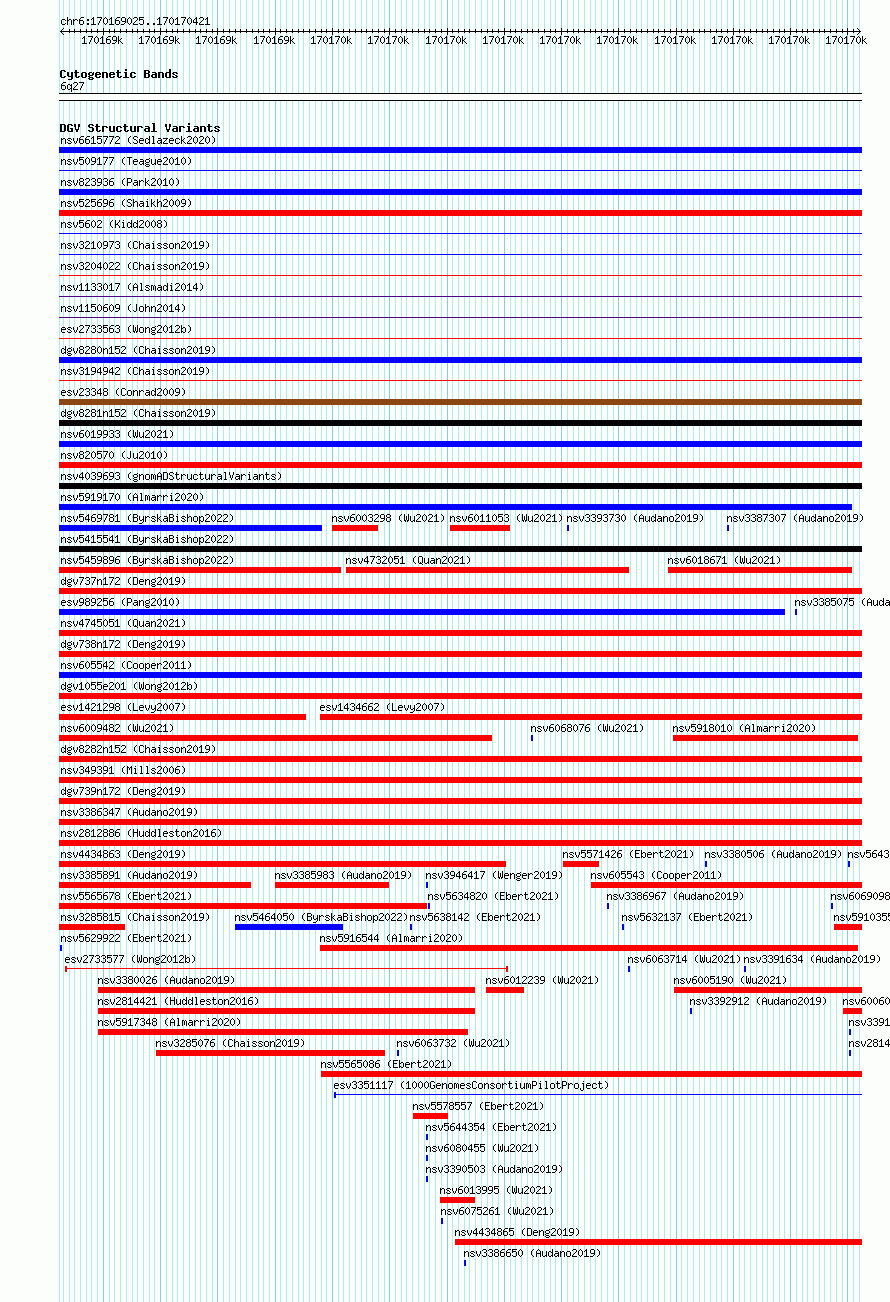Click nsv3380026 (Audano2019) label
The image size is (890, 1302).
[166, 980]
